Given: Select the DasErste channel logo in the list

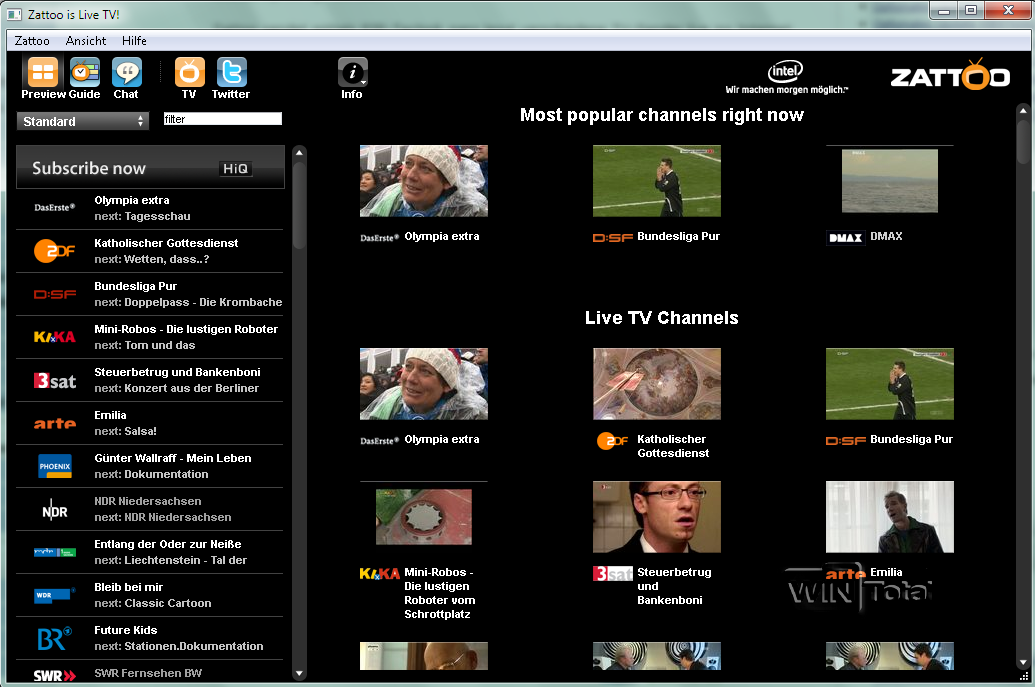Looking at the screenshot, I should pyautogui.click(x=55, y=207).
